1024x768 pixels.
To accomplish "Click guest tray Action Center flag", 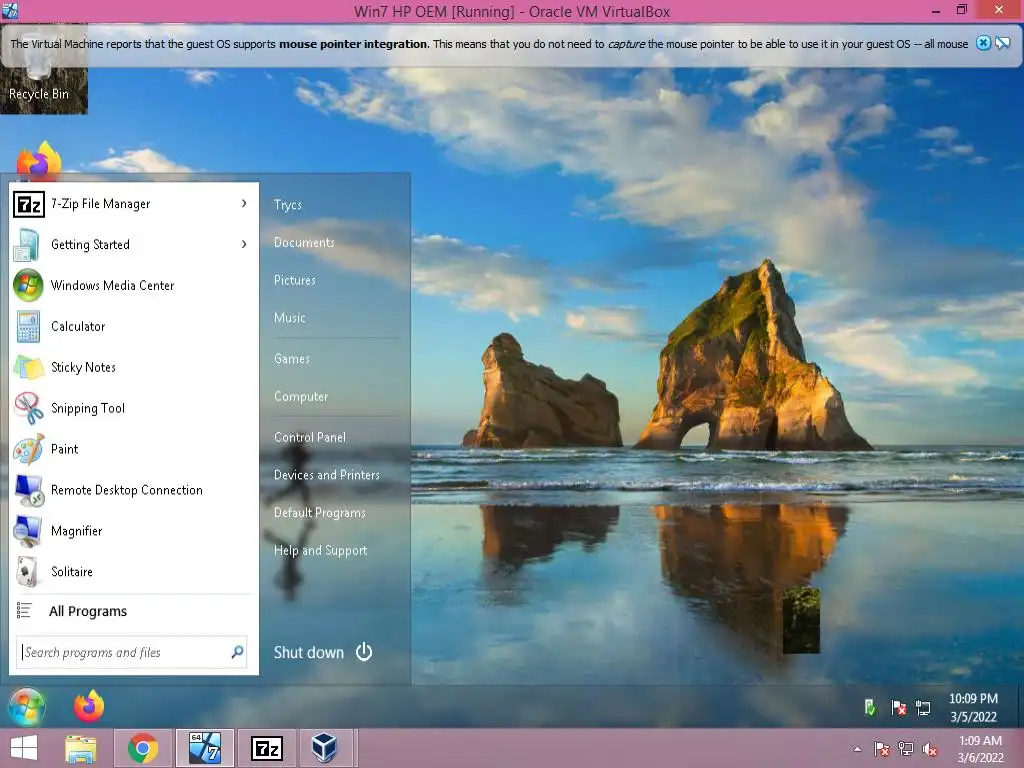I will pos(899,707).
